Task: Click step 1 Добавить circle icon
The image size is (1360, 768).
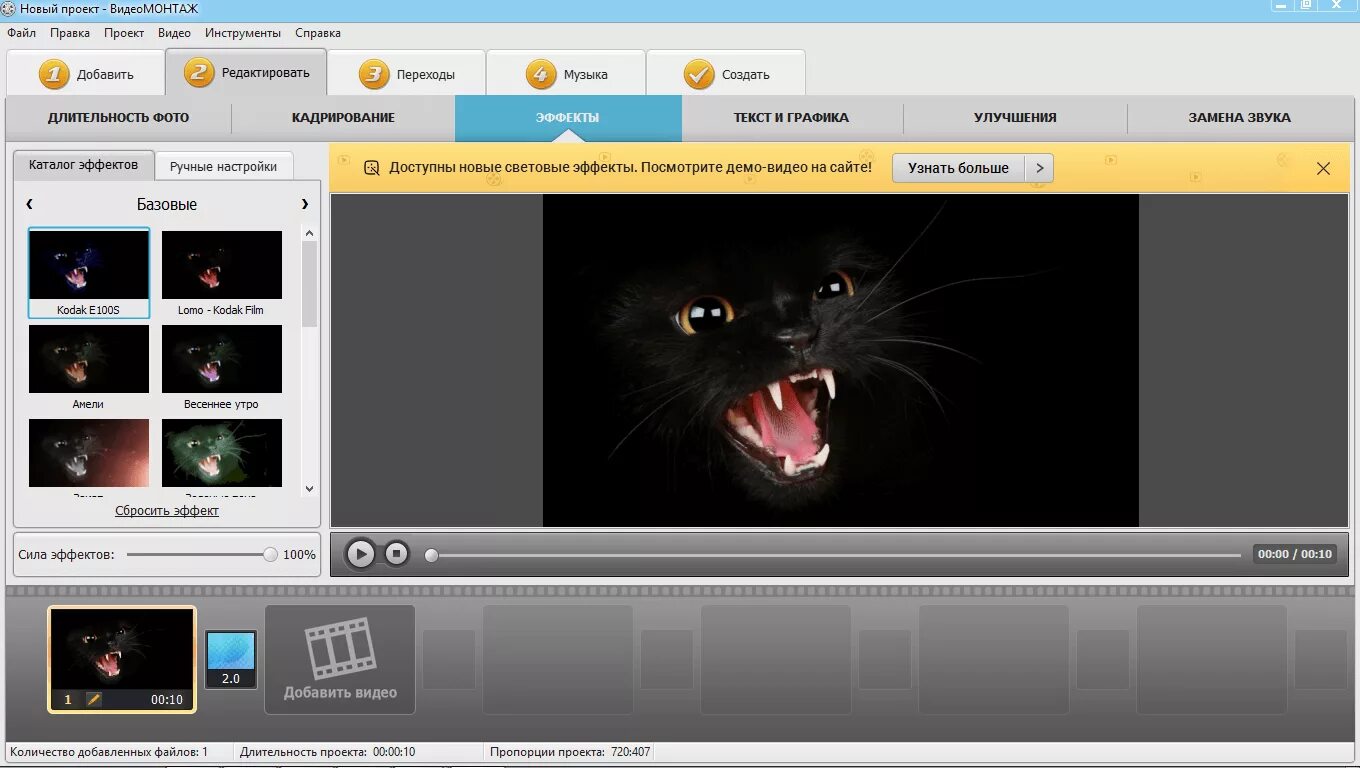Action: [x=54, y=74]
